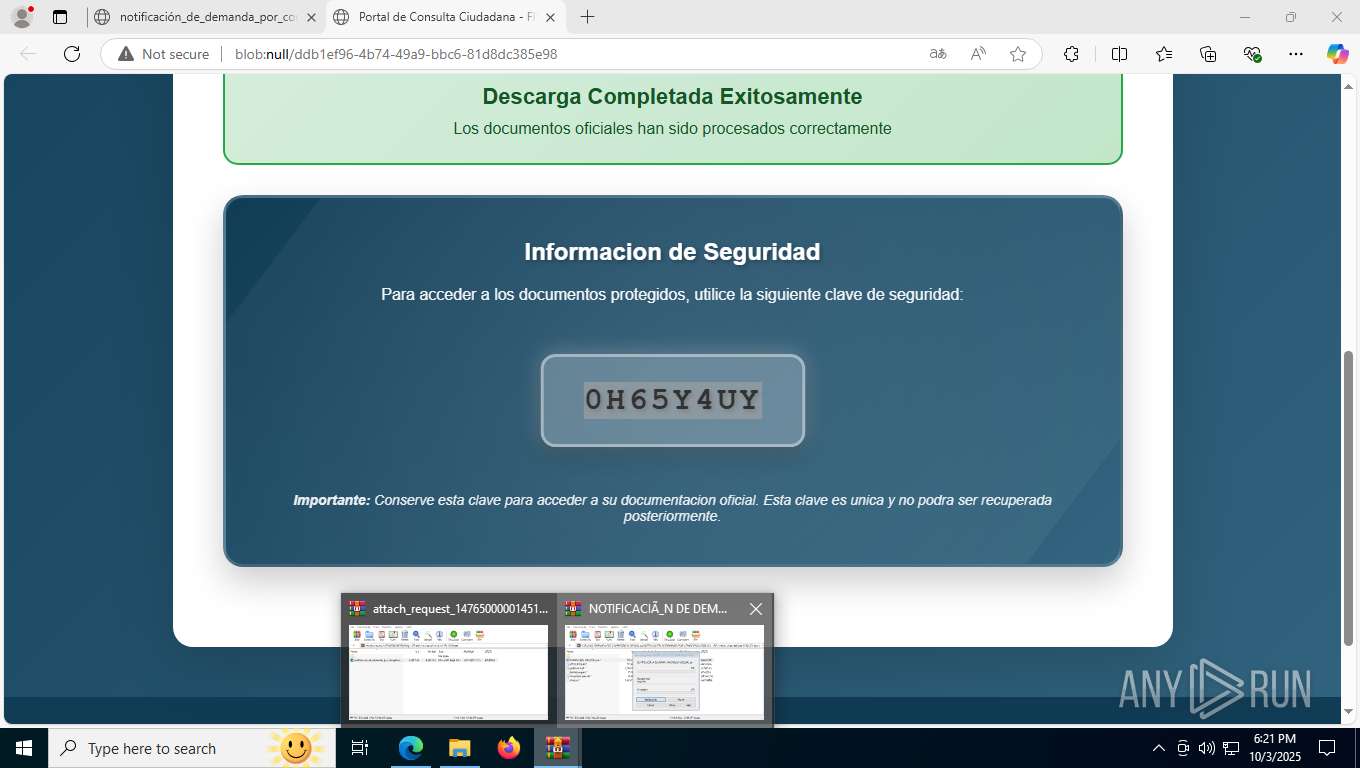Open Microsoft Edge from taskbar
The height and width of the screenshot is (768, 1360).
tap(410, 748)
